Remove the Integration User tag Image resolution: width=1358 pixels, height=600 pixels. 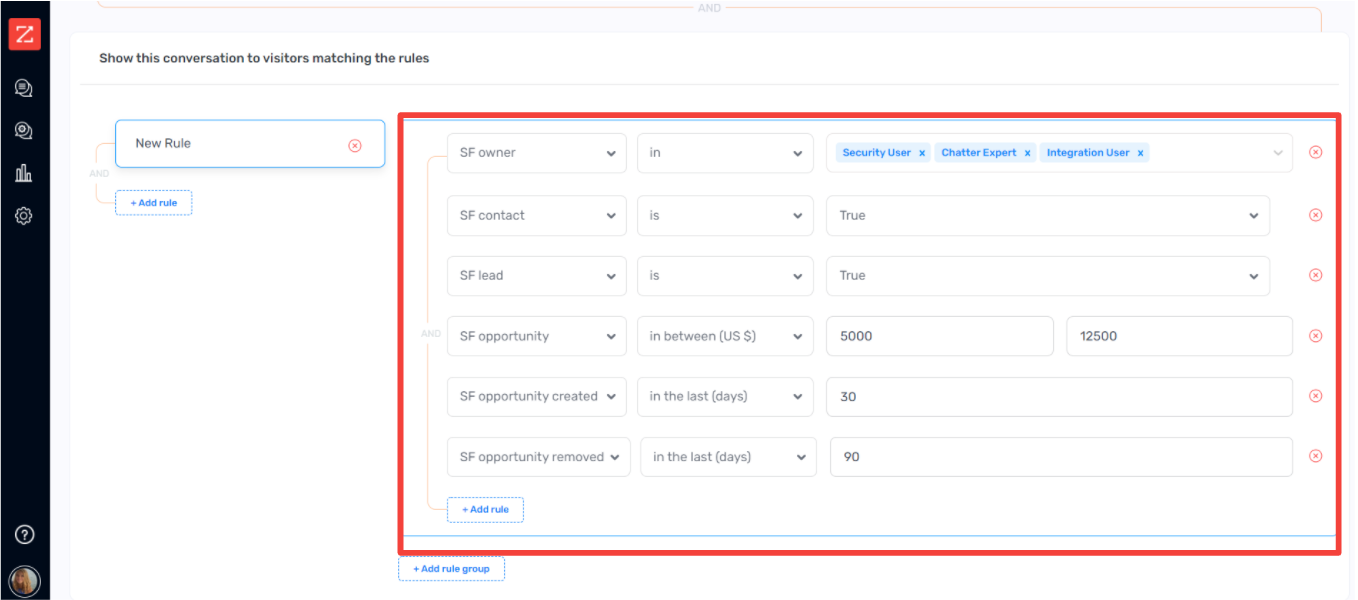click(1140, 152)
